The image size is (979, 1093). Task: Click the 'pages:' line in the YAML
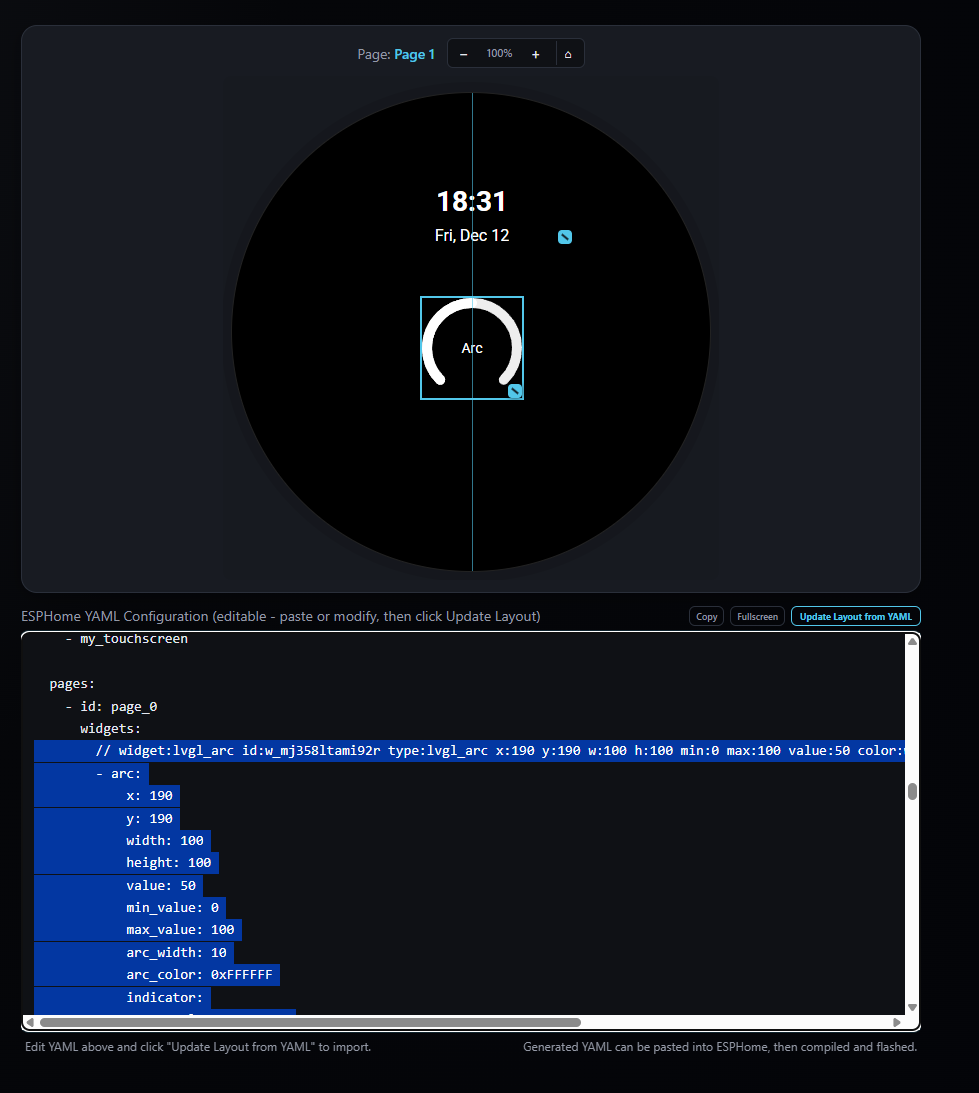coord(72,684)
